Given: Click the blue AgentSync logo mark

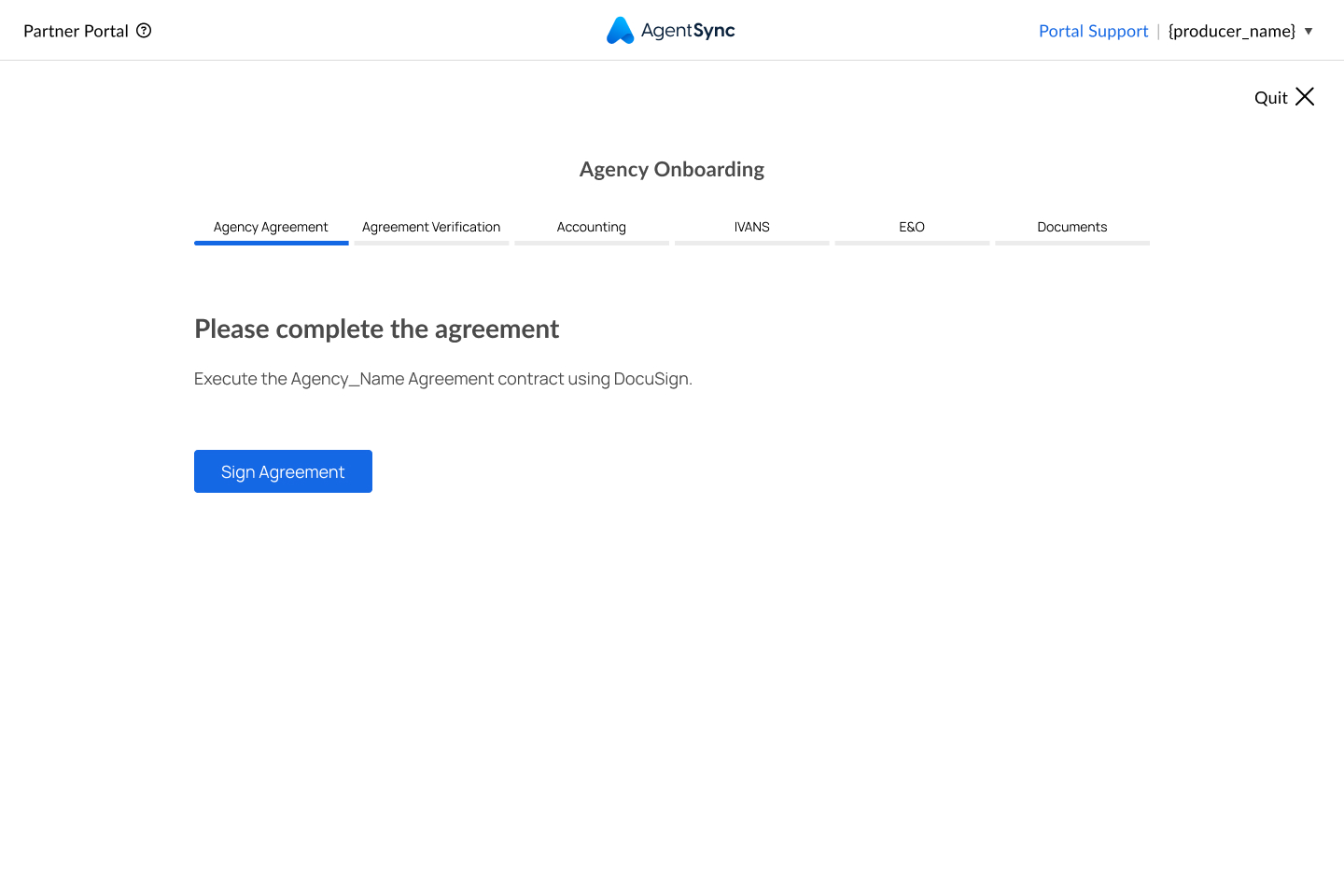Looking at the screenshot, I should tap(620, 31).
